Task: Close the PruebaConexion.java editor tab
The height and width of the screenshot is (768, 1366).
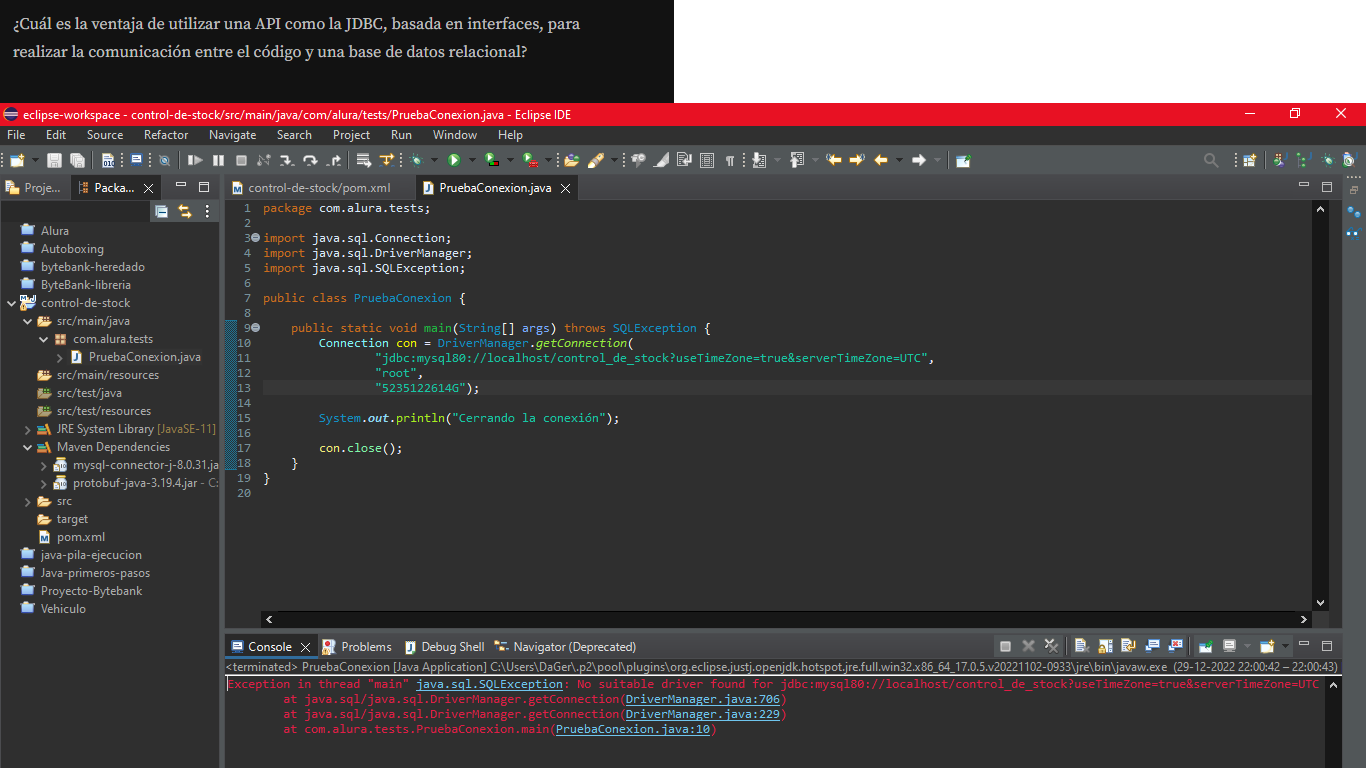Action: pos(565,188)
